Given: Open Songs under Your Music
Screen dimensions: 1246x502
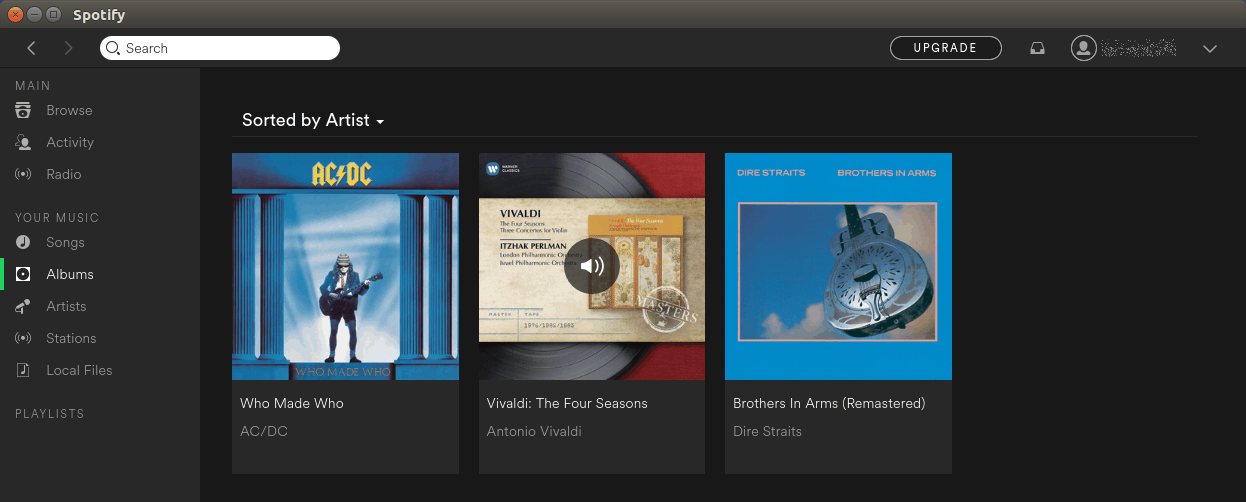Looking at the screenshot, I should (x=65, y=242).
